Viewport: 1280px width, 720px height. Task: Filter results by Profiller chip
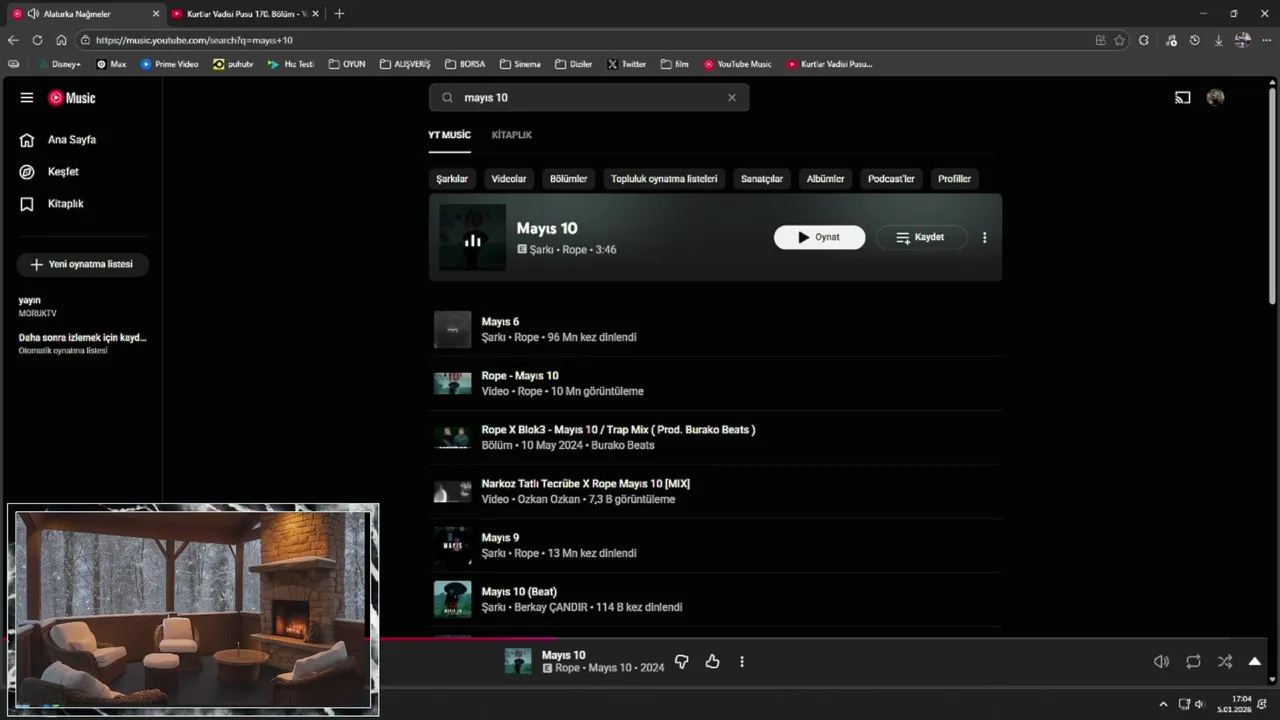(x=955, y=179)
